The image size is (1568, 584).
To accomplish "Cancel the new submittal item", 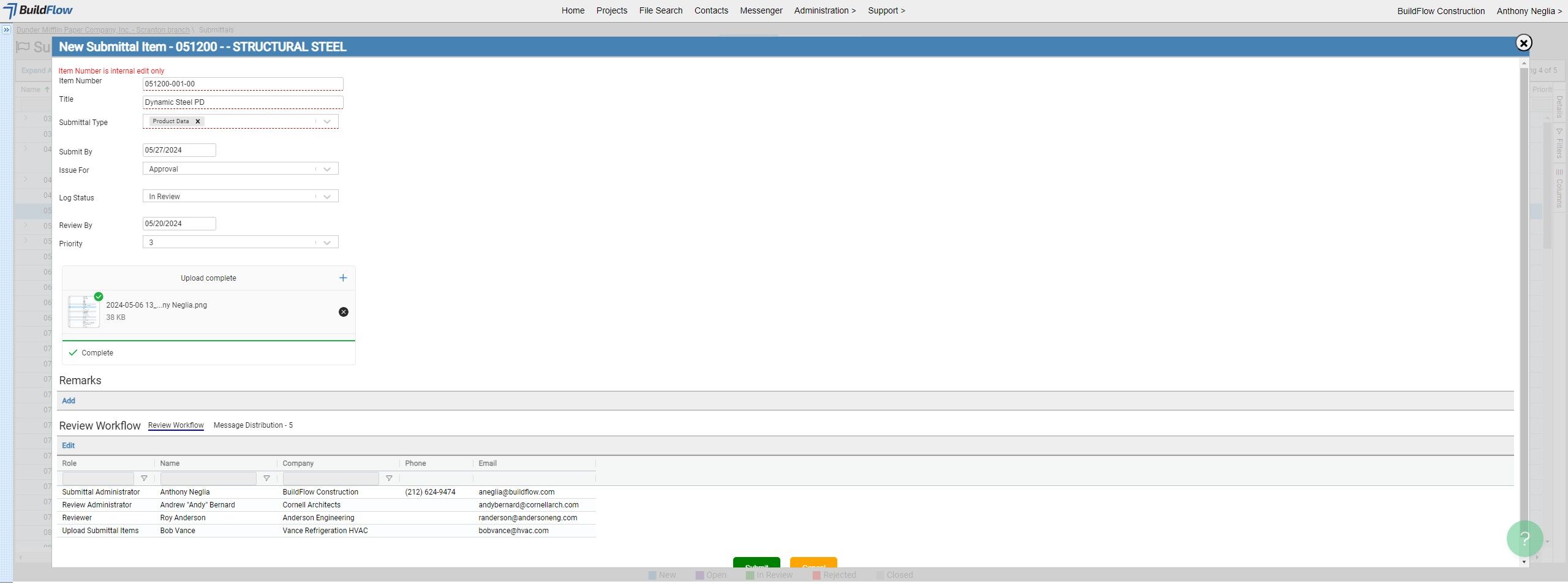I will [813, 563].
